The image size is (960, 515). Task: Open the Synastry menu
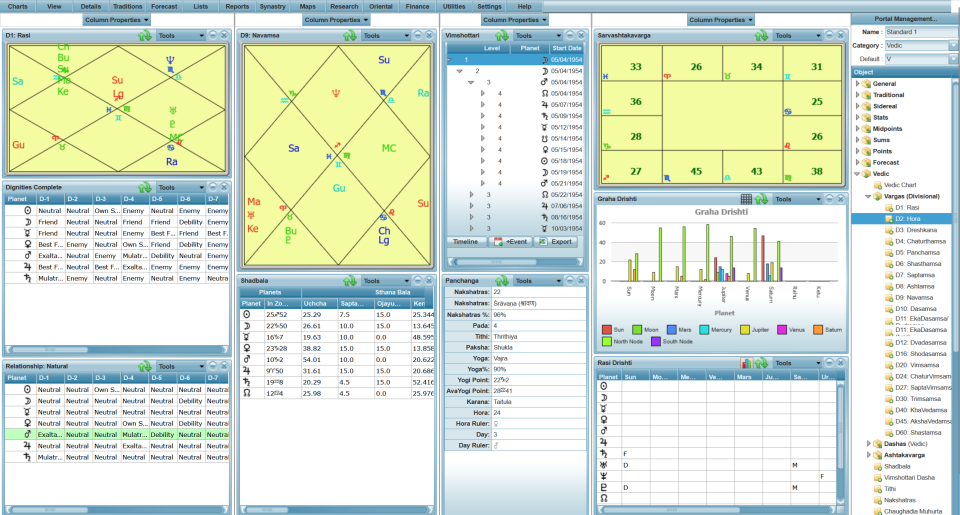coord(272,6)
